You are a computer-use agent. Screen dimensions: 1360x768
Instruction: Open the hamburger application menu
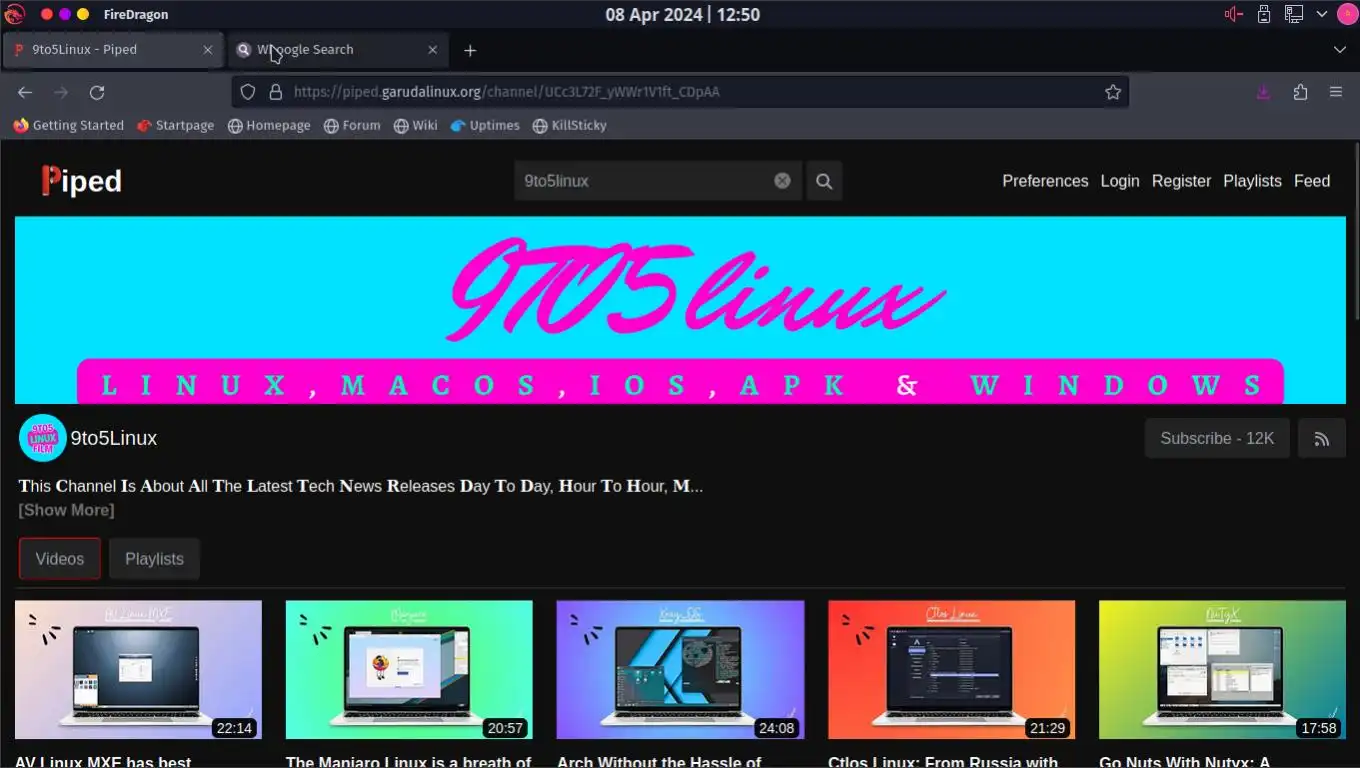(1336, 92)
